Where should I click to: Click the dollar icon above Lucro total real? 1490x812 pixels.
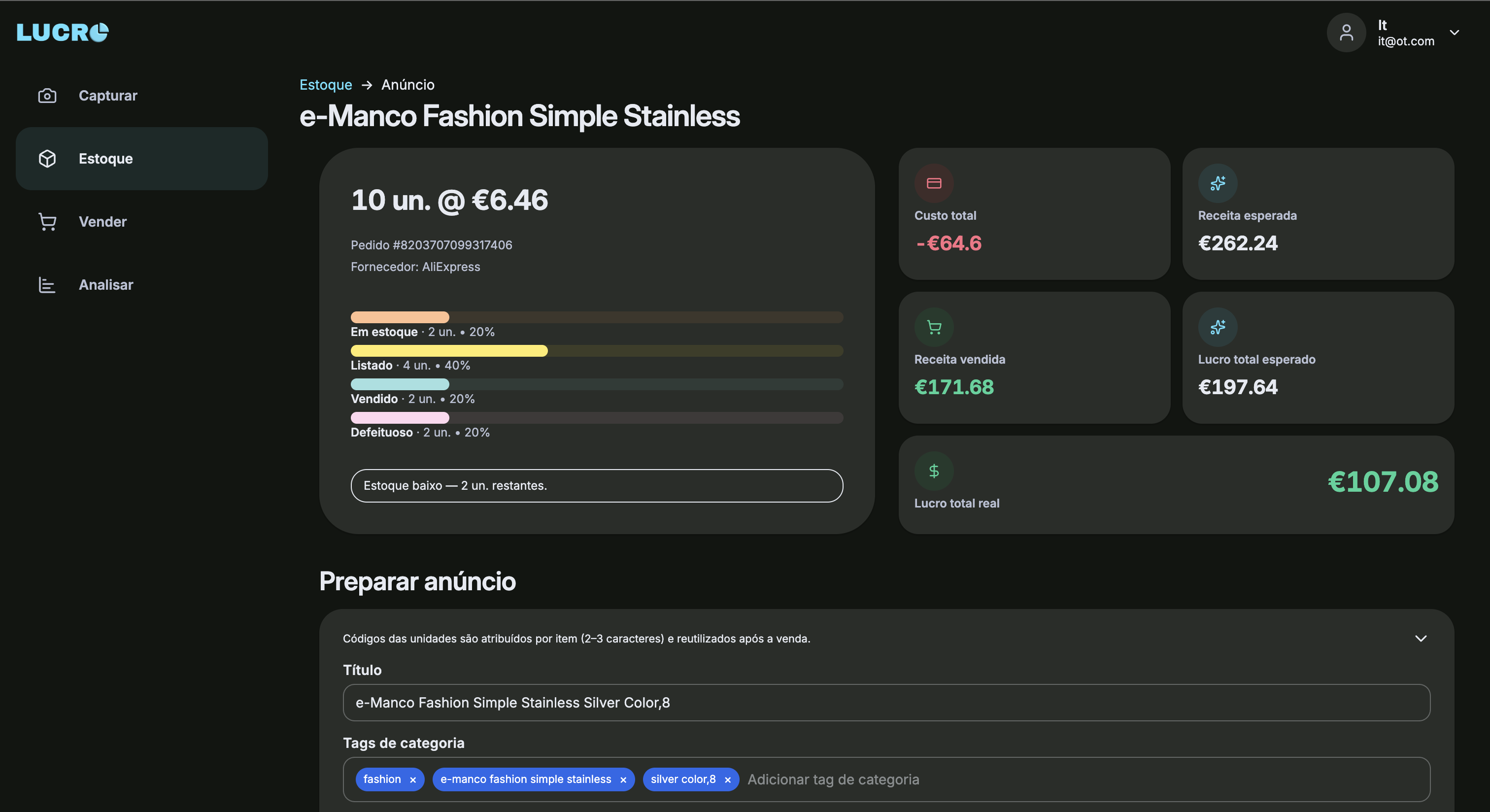934,471
